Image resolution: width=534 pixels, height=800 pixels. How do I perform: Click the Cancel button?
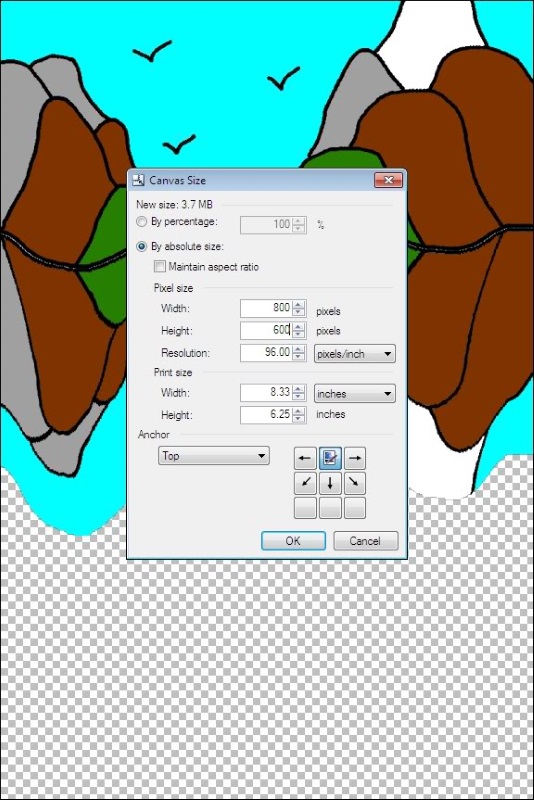365,541
